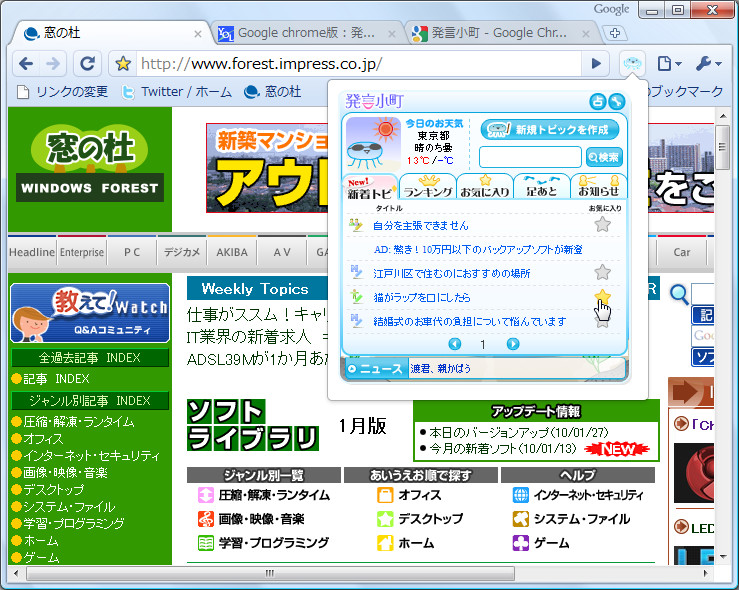Close the 窓の杜 tab
Viewport: 739px width, 590px height.
(198, 34)
